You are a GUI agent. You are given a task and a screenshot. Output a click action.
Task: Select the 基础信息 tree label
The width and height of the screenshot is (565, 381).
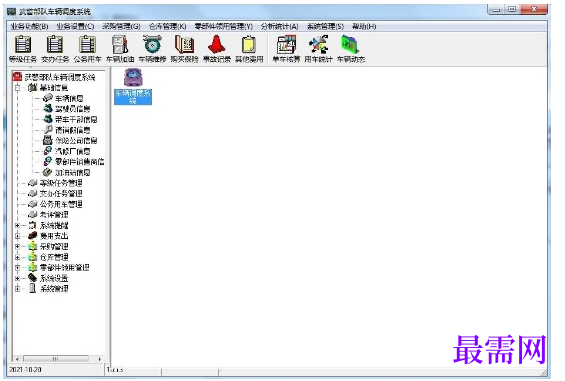click(x=54, y=87)
